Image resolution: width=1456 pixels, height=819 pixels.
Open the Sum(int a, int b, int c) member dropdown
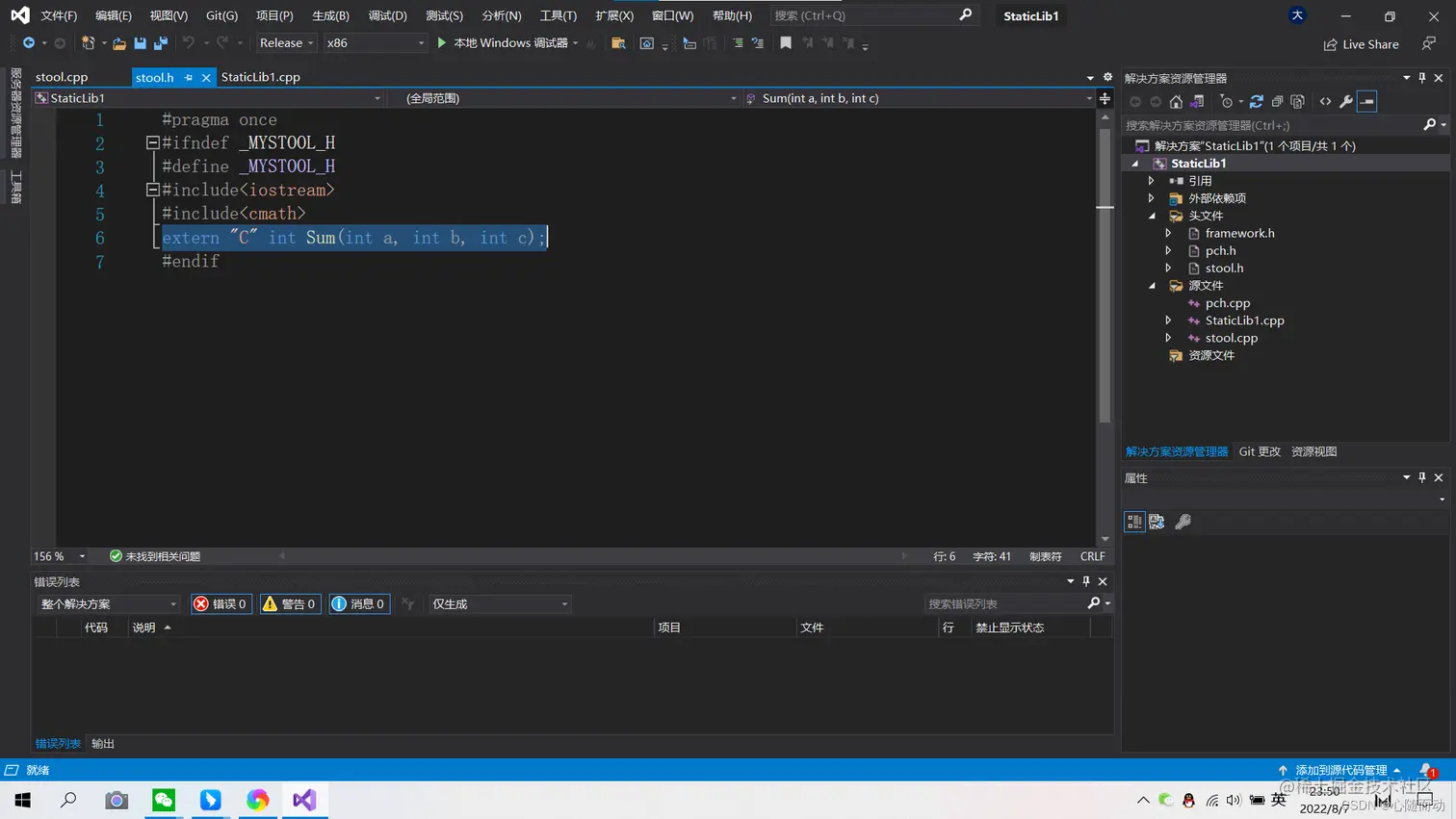920,98
